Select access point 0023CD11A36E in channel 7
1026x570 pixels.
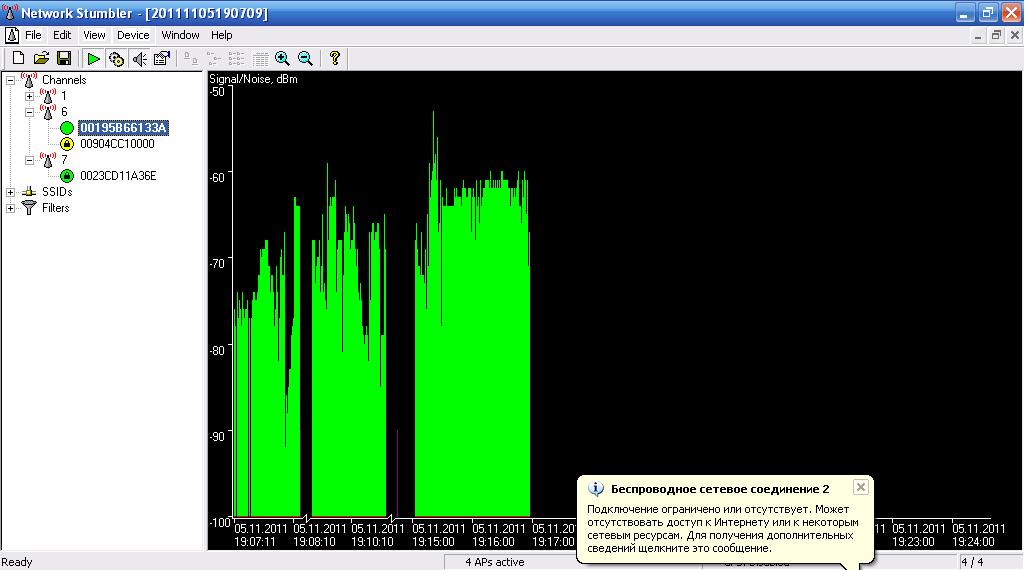point(118,176)
